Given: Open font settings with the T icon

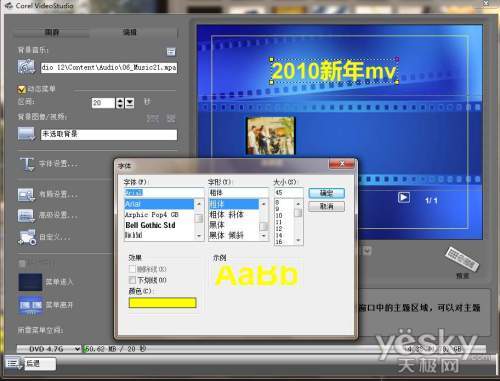Looking at the screenshot, I should [x=27, y=164].
